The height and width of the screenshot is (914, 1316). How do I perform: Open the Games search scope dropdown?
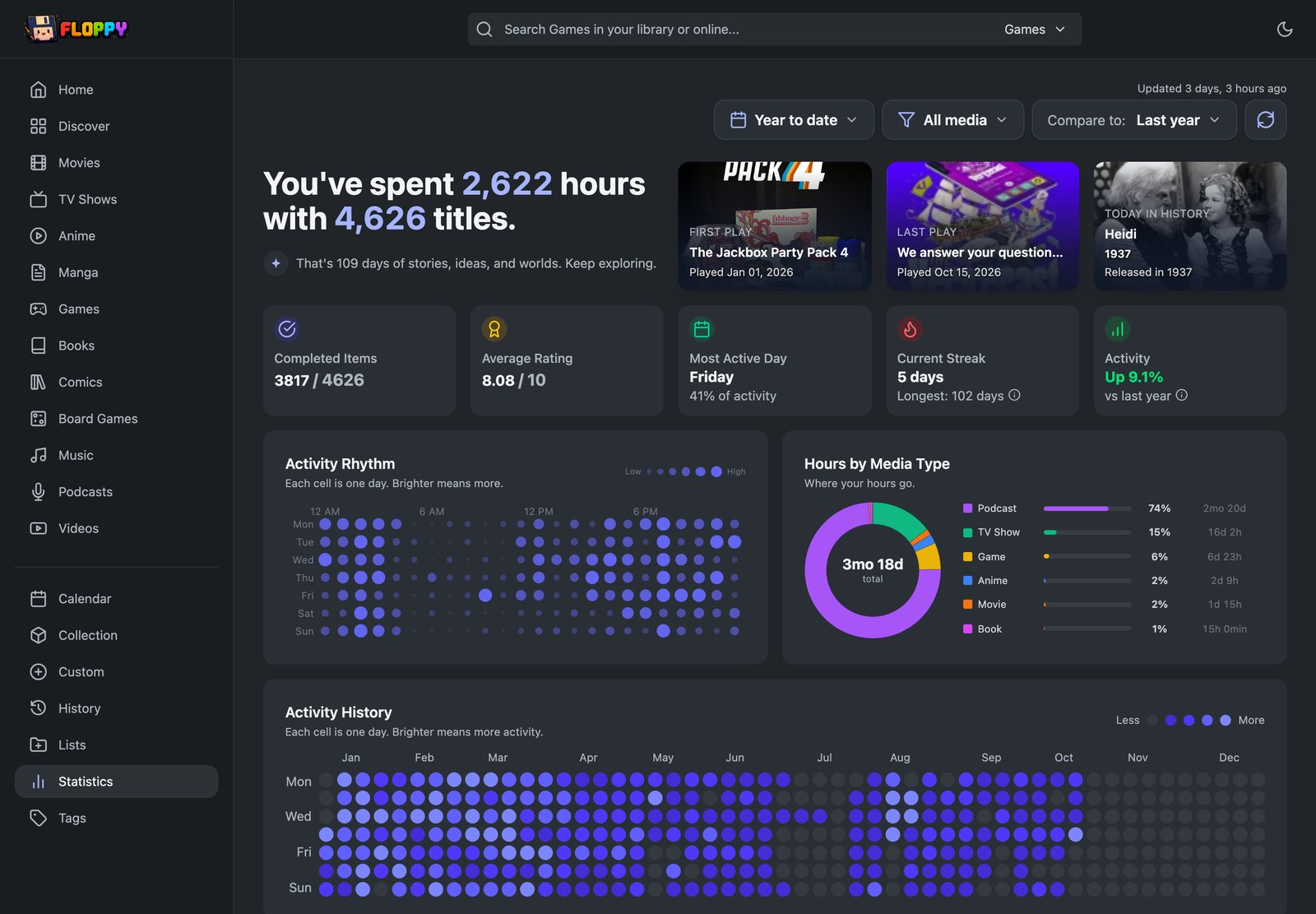(x=1035, y=30)
